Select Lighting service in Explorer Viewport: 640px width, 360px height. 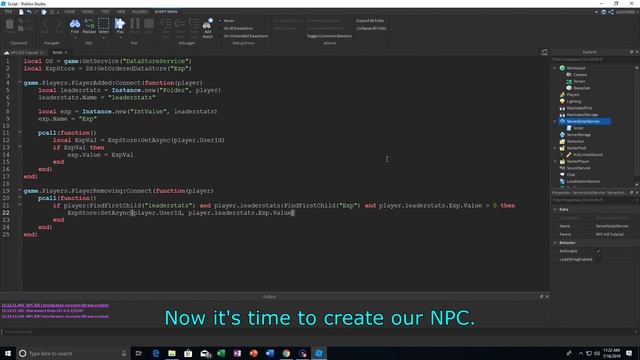click(x=573, y=101)
